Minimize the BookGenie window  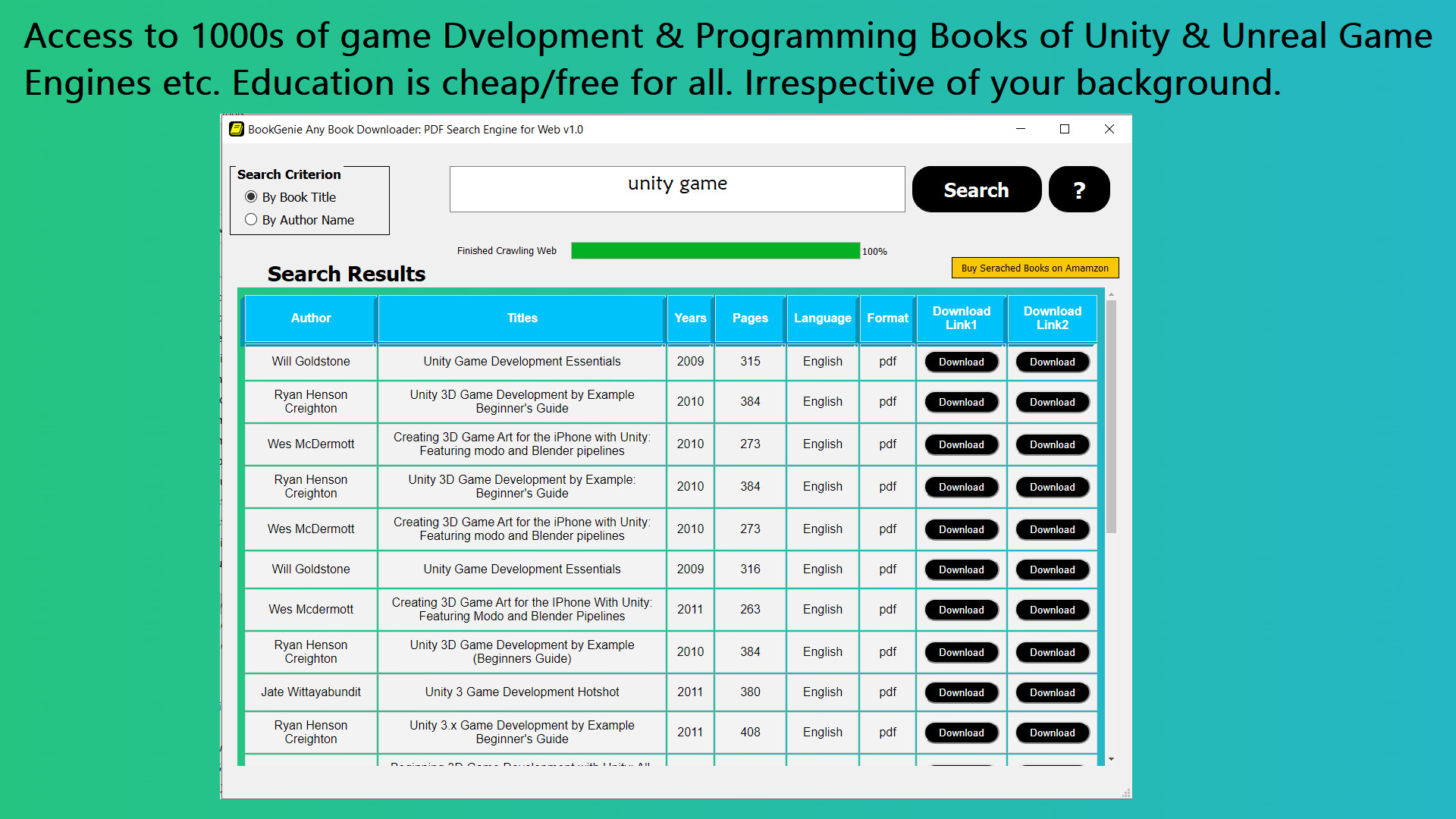click(1021, 129)
